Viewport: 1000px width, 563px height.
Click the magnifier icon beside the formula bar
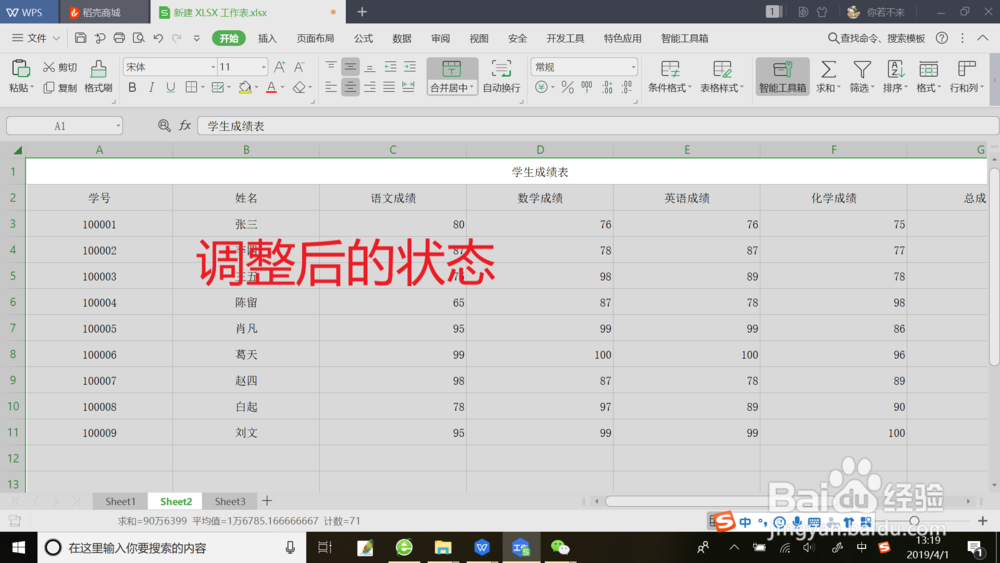[x=164, y=126]
